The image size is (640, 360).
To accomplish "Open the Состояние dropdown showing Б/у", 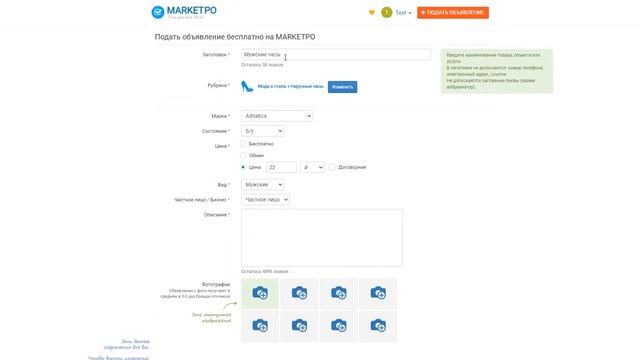I will (262, 131).
